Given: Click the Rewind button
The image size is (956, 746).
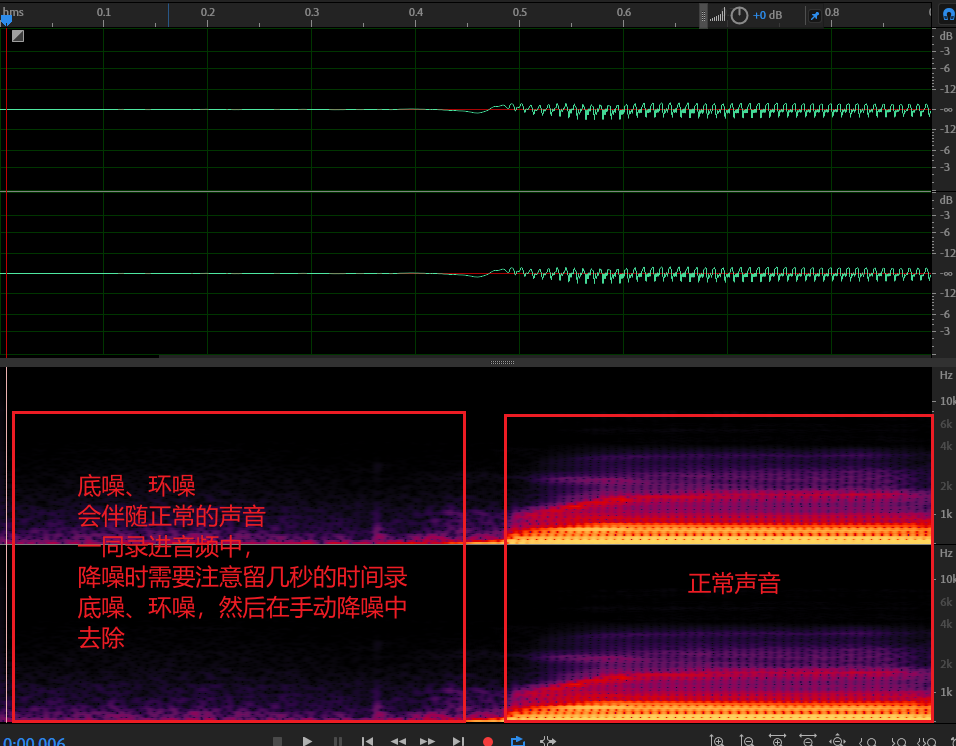Looking at the screenshot, I should [x=398, y=741].
